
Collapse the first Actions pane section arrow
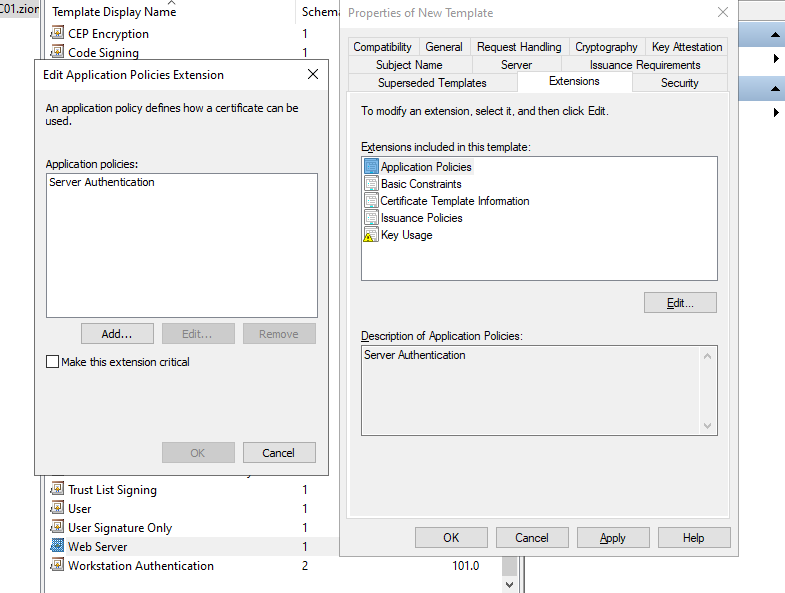pyautogui.click(x=774, y=35)
